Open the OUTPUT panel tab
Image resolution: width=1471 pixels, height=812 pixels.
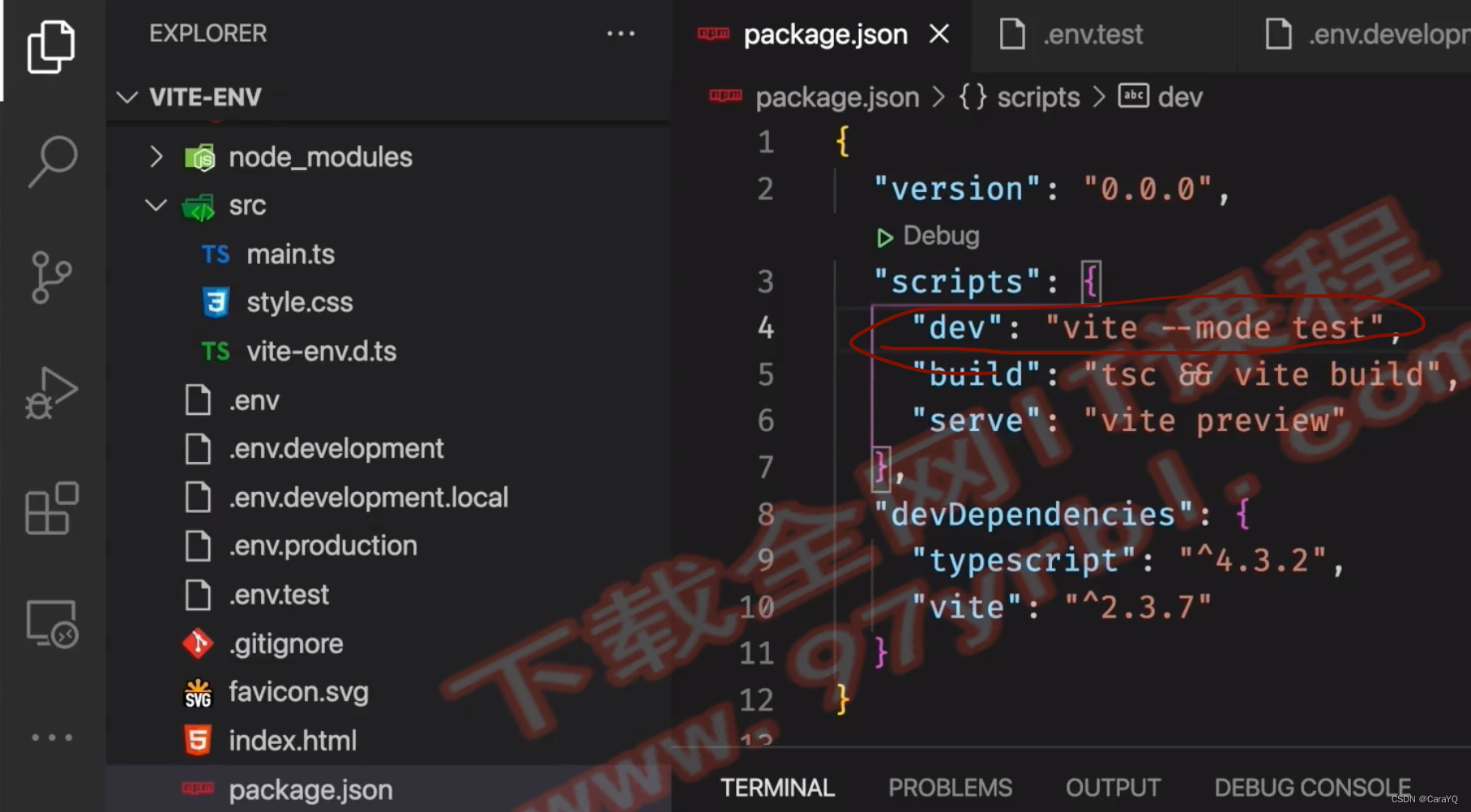[1113, 788]
